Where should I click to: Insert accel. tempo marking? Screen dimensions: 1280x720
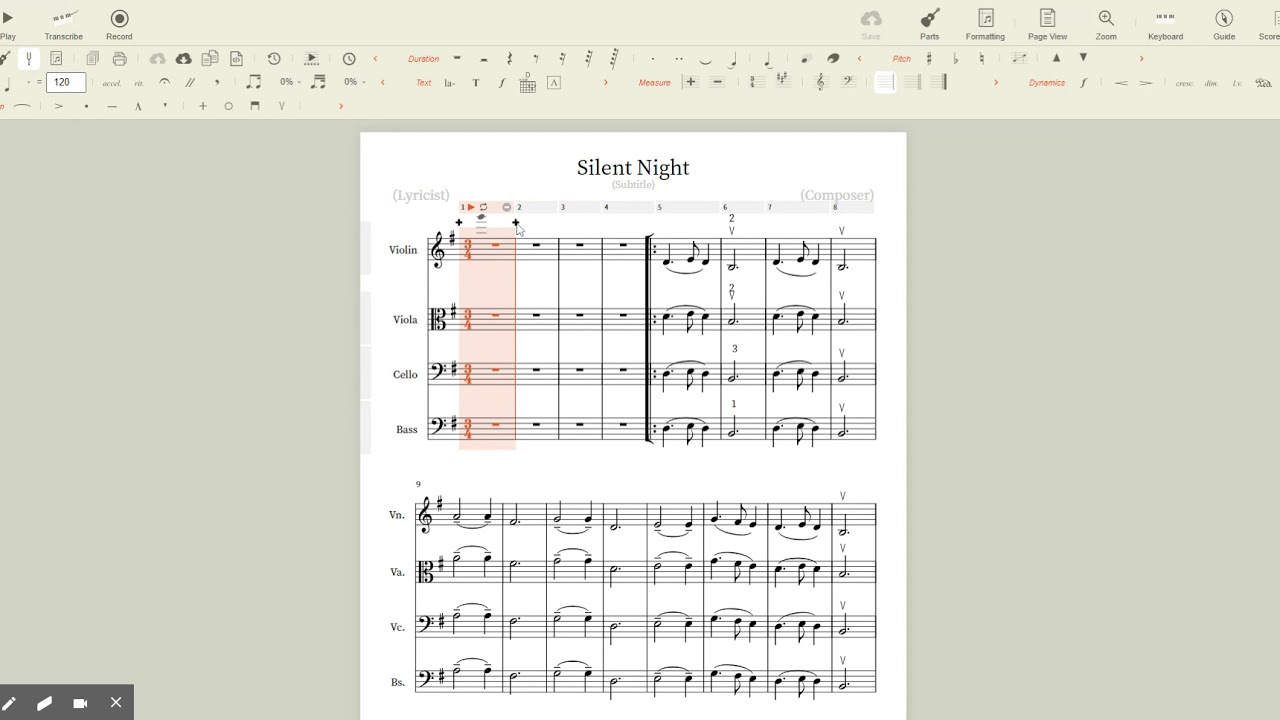[112, 83]
